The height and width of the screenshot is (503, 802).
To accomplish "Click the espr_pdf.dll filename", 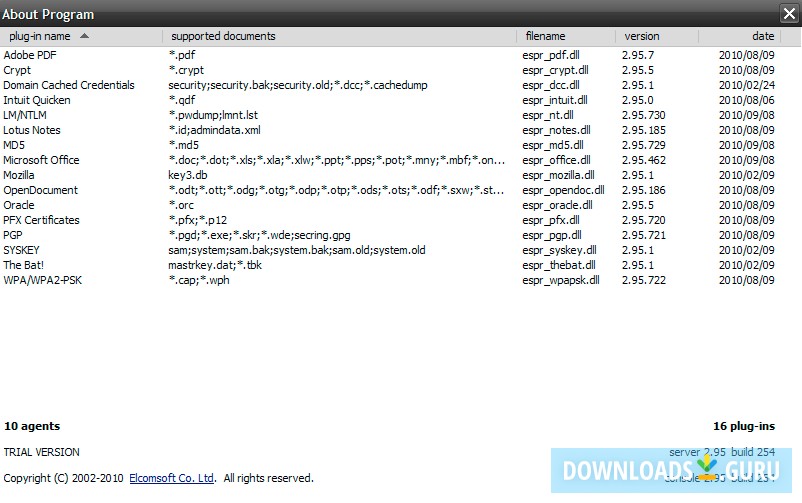I will click(x=551, y=55).
